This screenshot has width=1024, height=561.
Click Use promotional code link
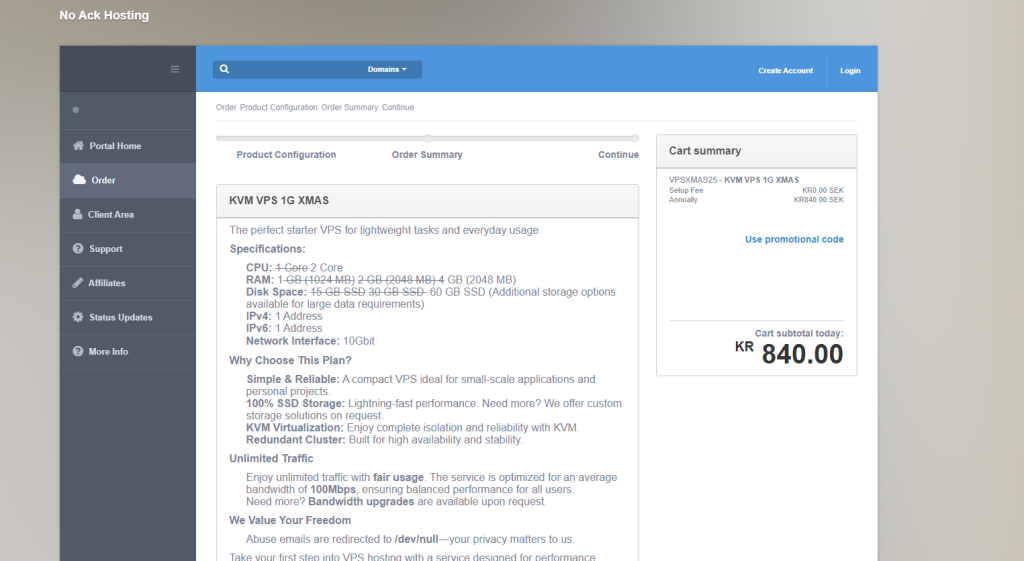click(x=794, y=240)
